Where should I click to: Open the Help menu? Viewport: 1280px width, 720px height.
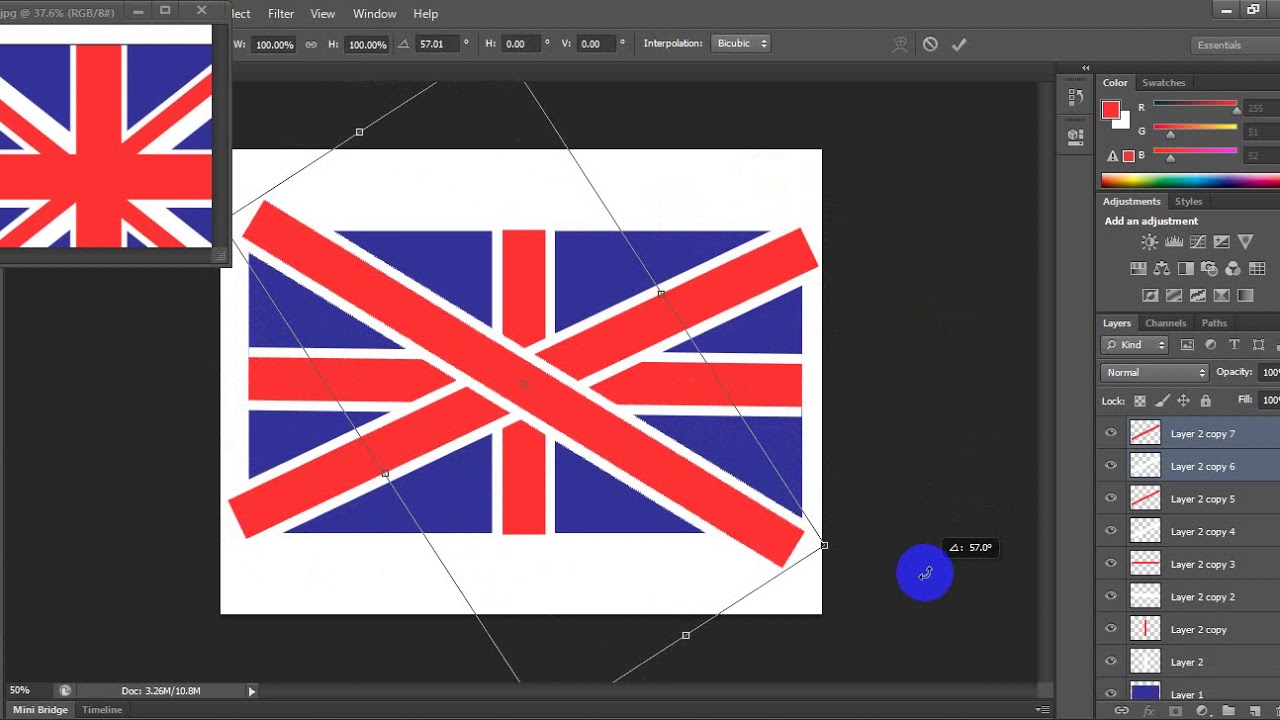tap(426, 14)
